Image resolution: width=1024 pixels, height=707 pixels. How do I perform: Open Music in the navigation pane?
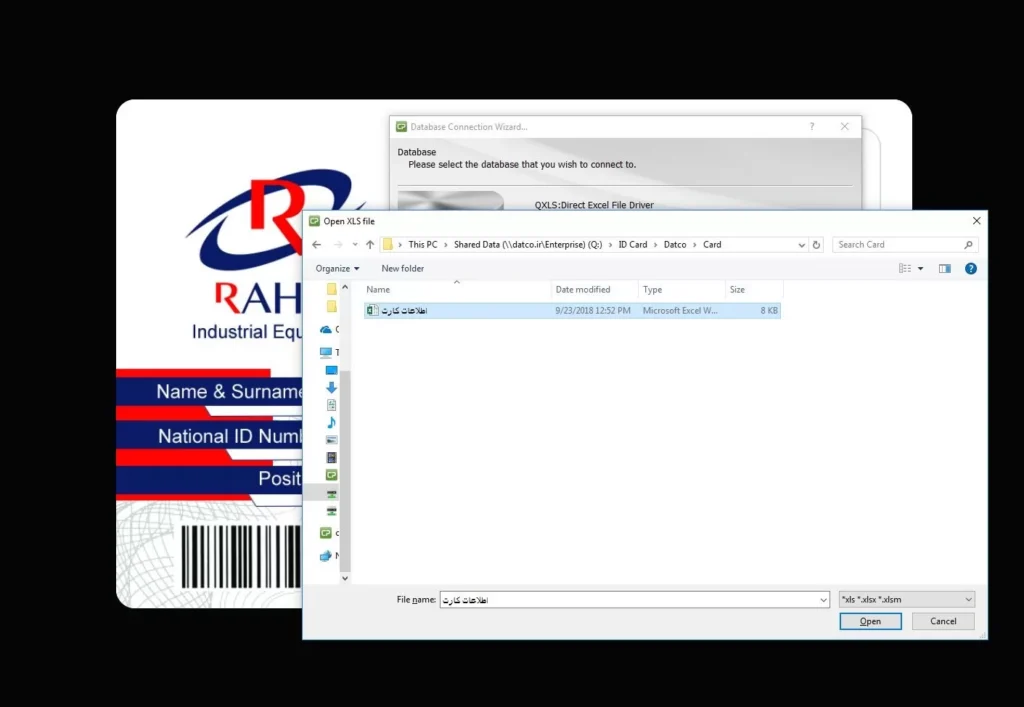click(331, 423)
